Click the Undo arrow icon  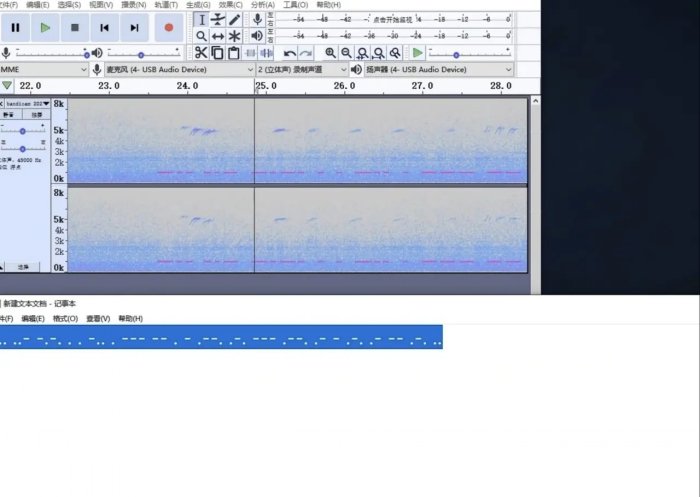290,53
